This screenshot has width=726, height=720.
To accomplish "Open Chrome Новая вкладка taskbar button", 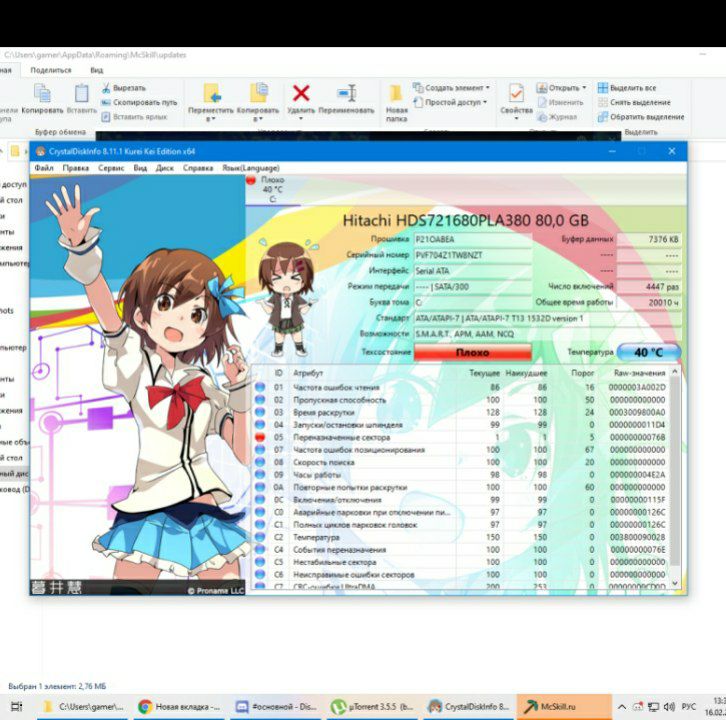I will [x=180, y=707].
